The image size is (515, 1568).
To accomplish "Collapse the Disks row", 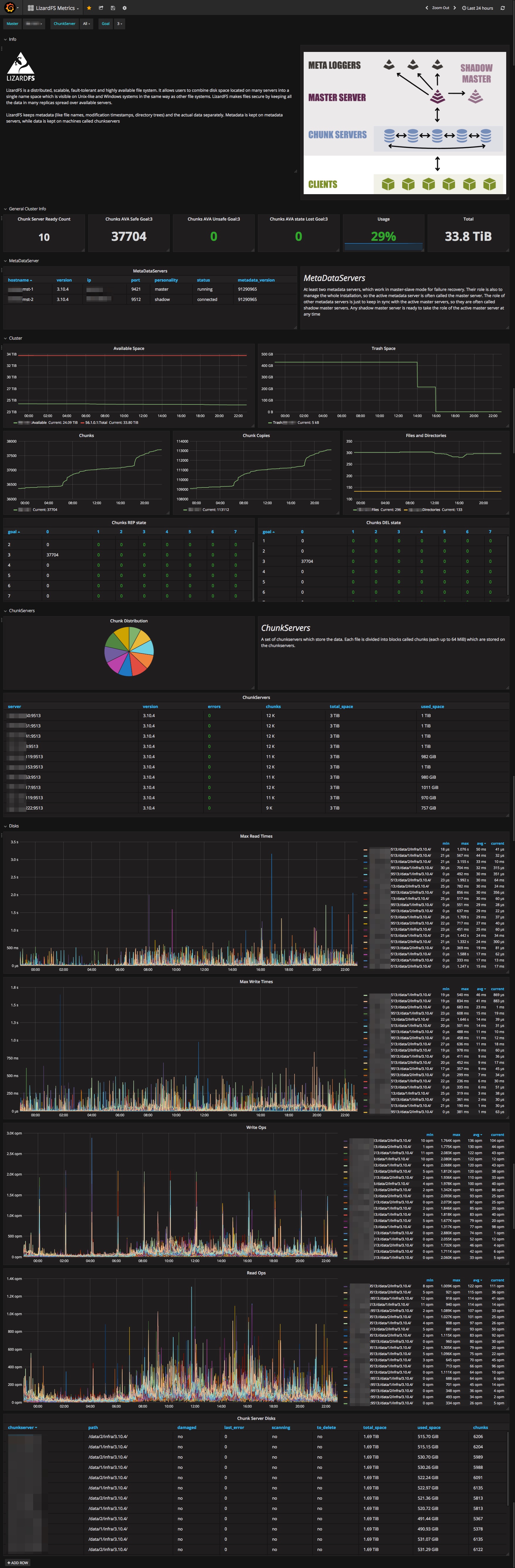I will coord(11,826).
